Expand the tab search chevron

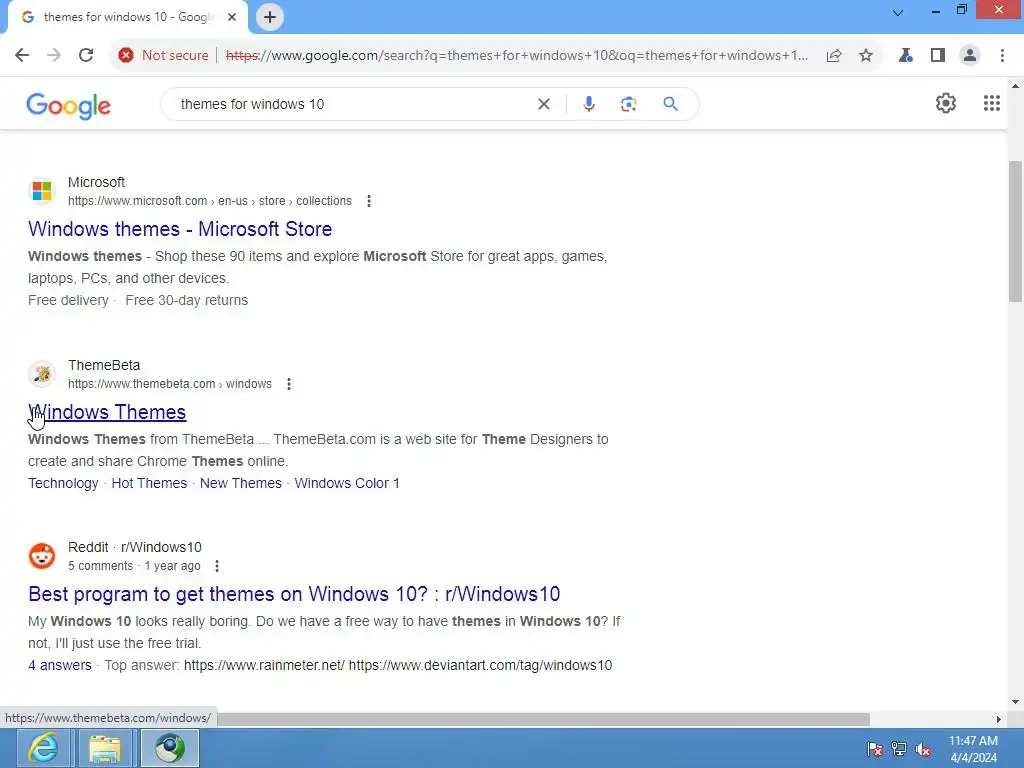tap(898, 12)
